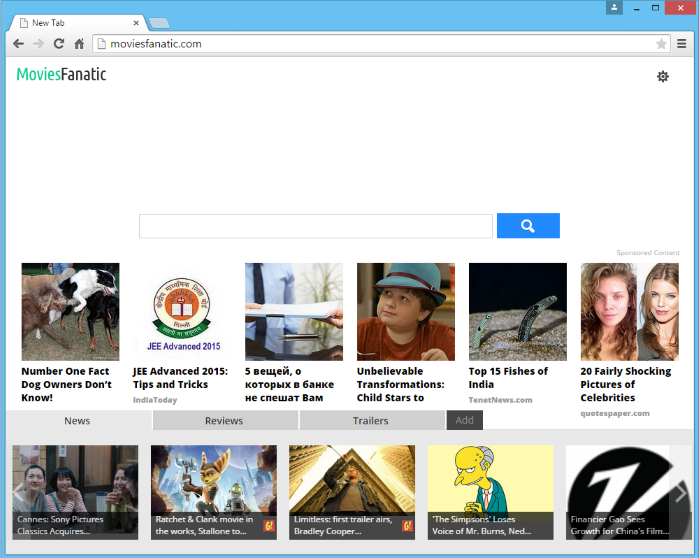Open the browser home page icon

point(79,44)
